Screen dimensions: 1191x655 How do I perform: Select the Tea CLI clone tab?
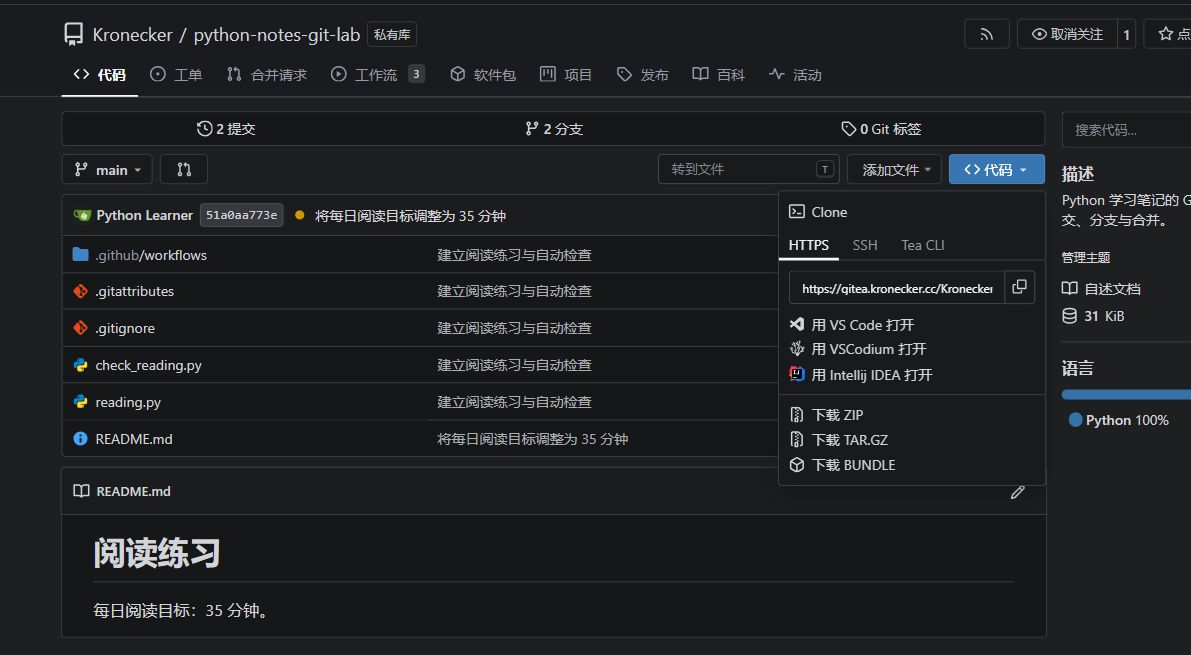click(923, 245)
